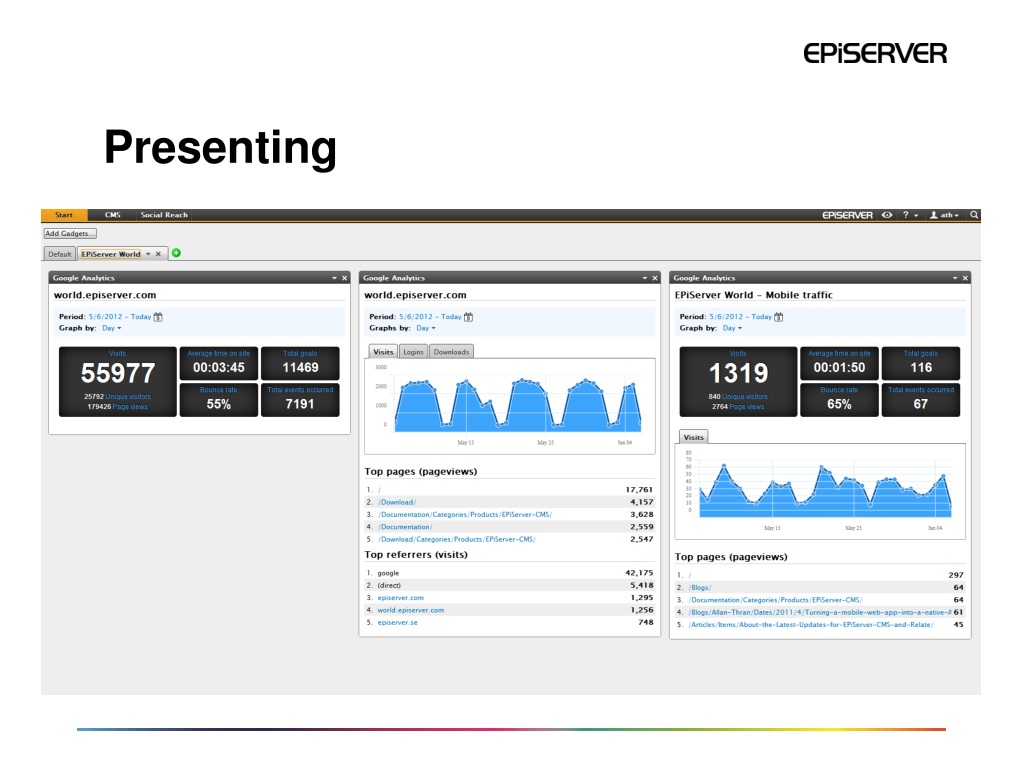Close the first Google Analytics gadget
Viewport: 1024px width, 768px height.
click(x=345, y=278)
